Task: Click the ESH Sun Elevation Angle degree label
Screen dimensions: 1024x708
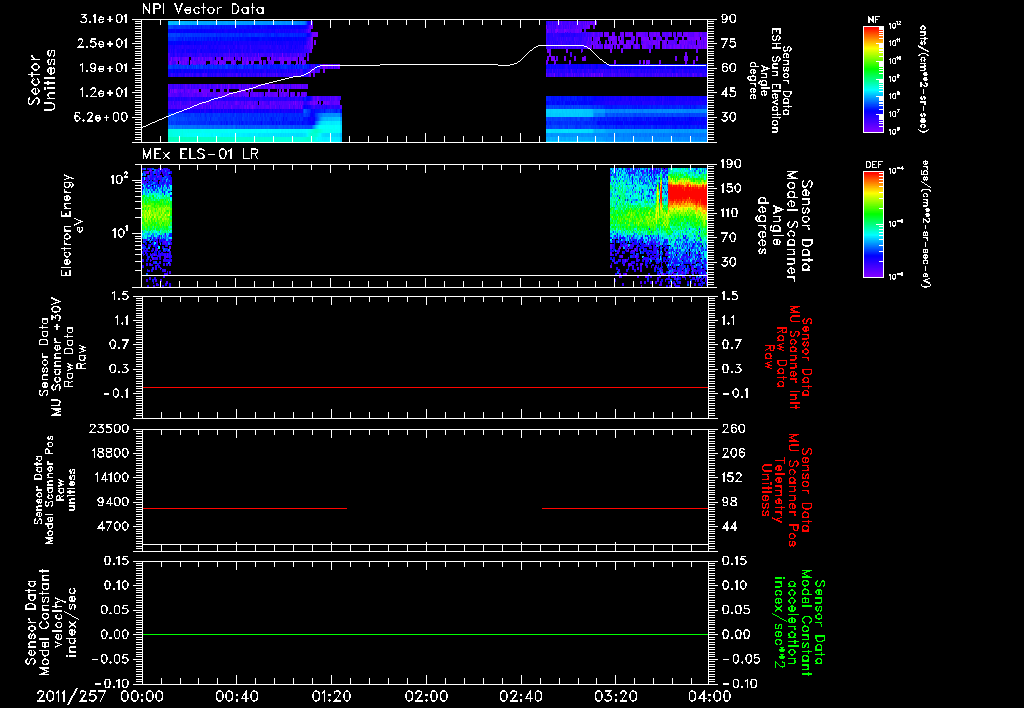Action: click(x=771, y=80)
